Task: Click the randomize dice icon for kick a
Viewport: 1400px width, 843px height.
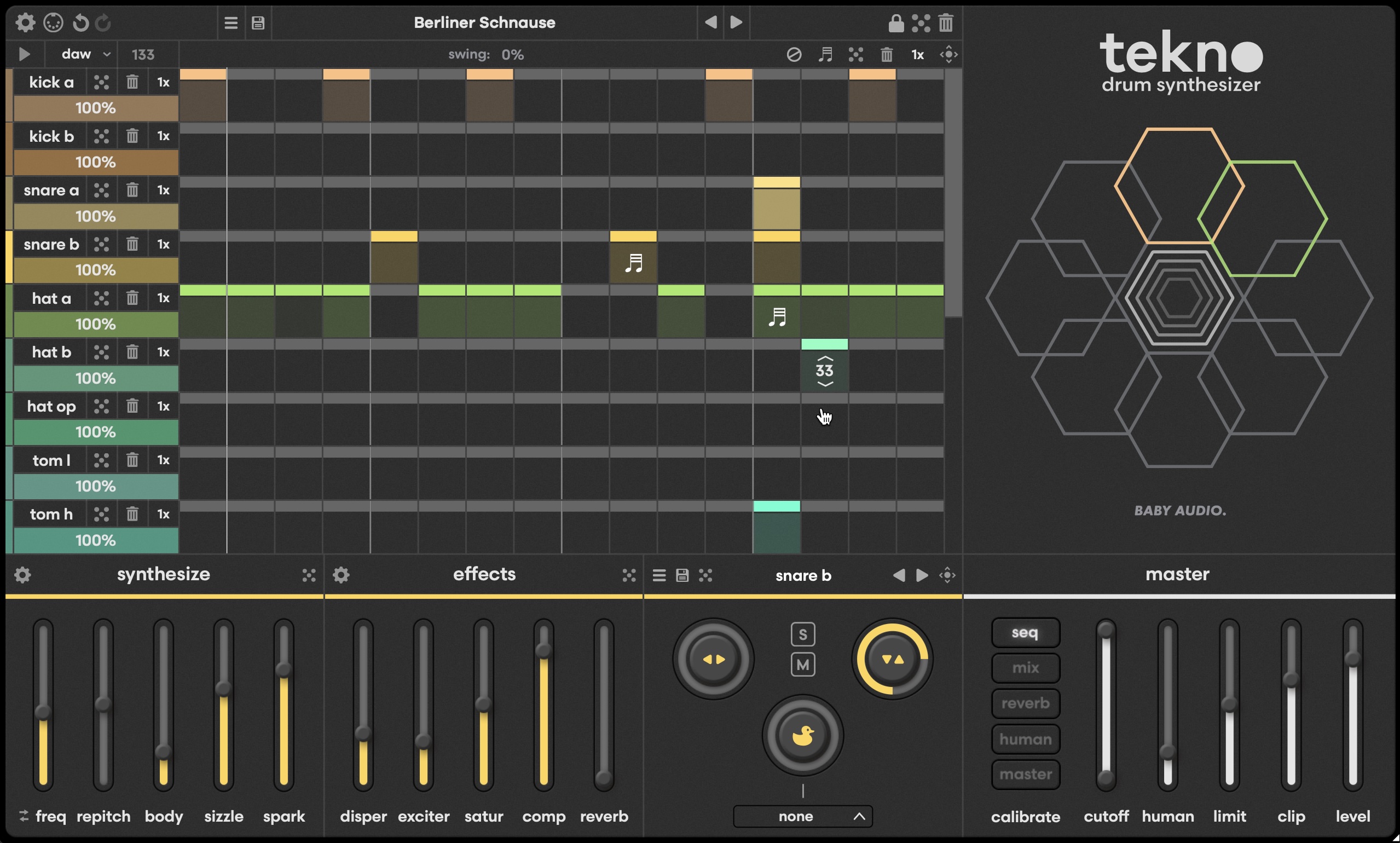Action: [101, 82]
